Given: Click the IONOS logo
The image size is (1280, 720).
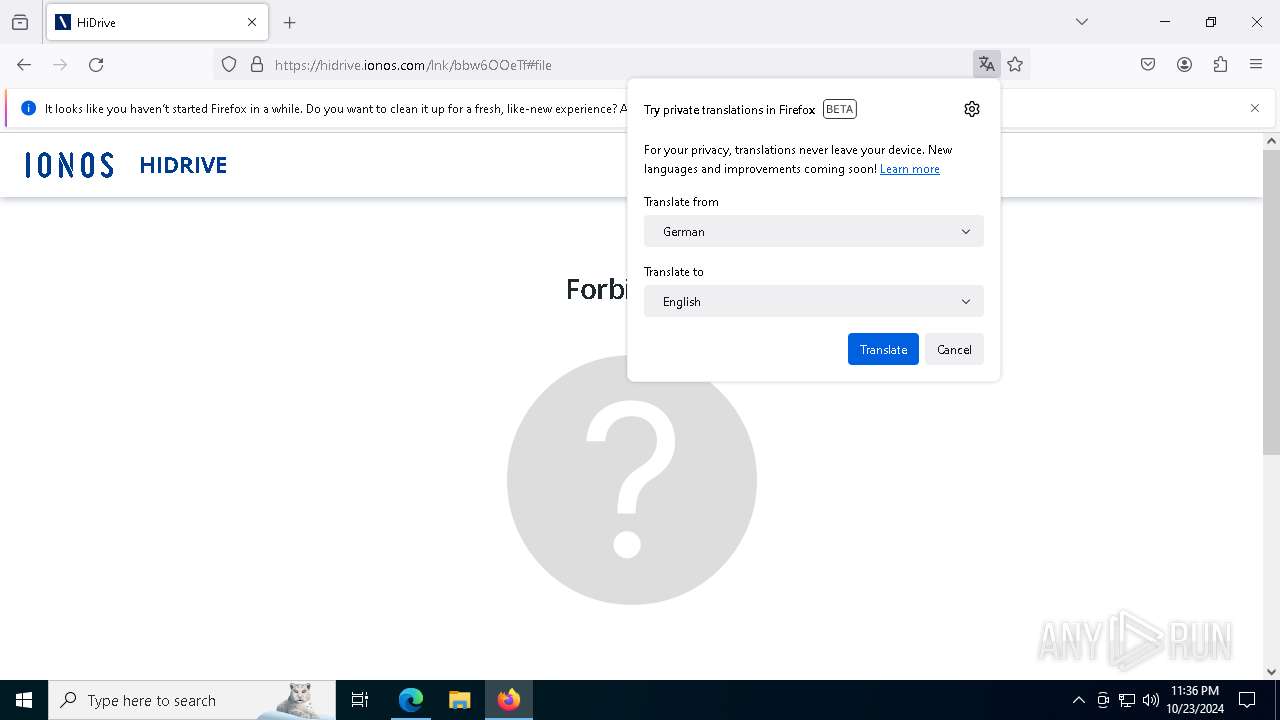Looking at the screenshot, I should pos(70,165).
